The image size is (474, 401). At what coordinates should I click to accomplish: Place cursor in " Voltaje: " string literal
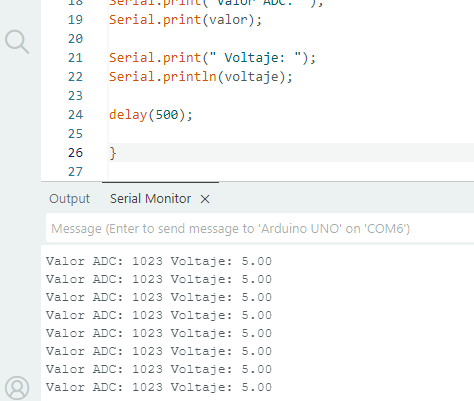[x=255, y=58]
